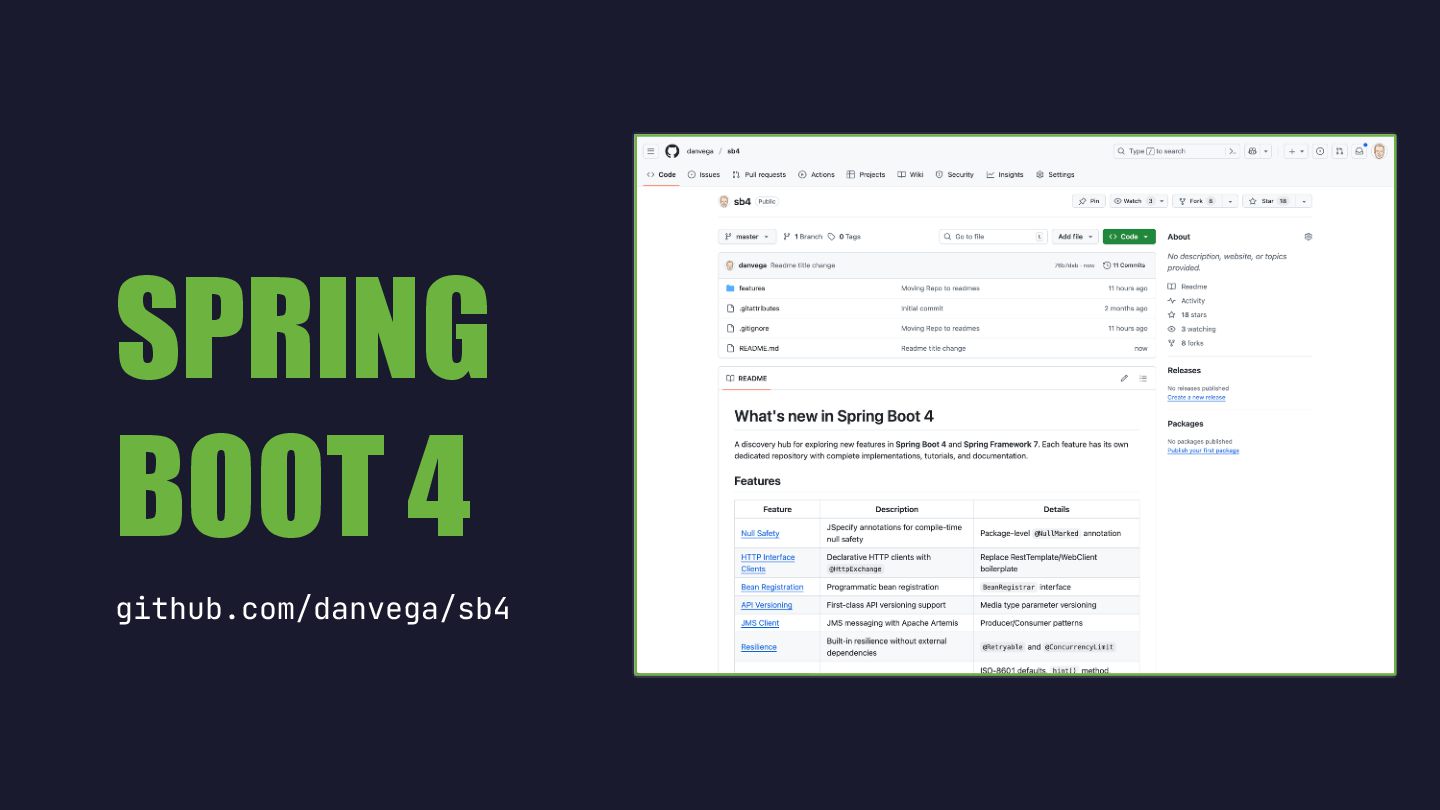Open the Security tab

(x=955, y=175)
